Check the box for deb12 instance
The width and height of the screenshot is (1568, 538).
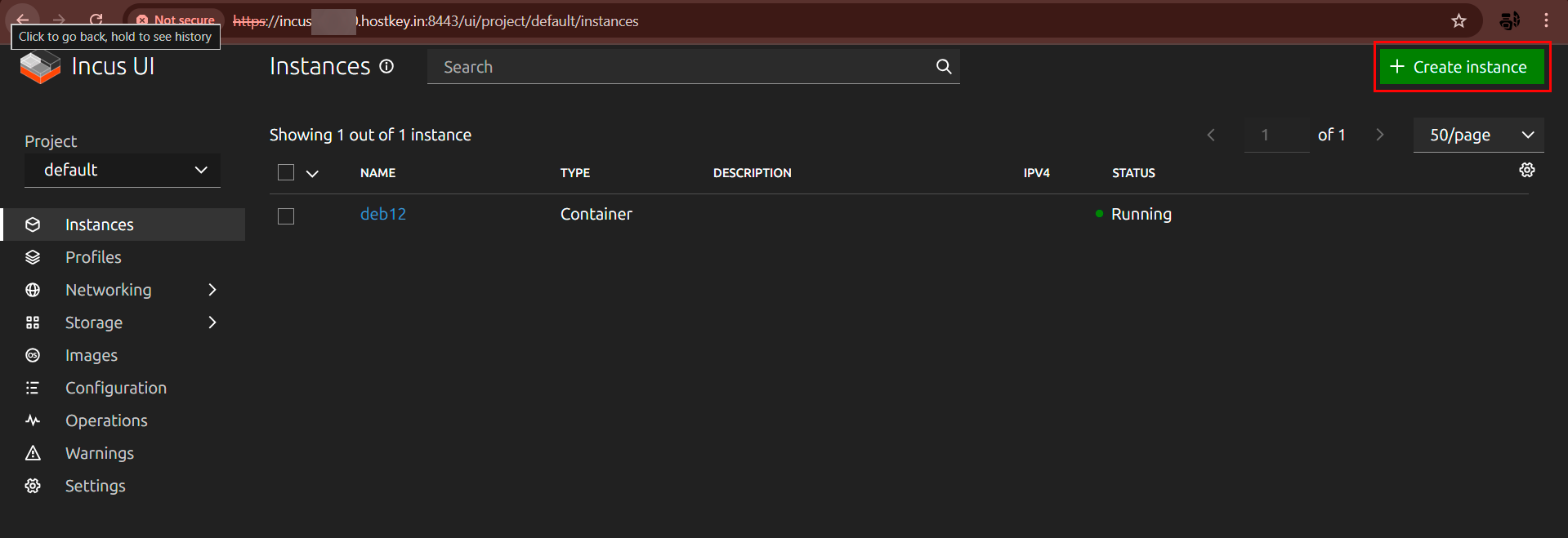pyautogui.click(x=286, y=216)
